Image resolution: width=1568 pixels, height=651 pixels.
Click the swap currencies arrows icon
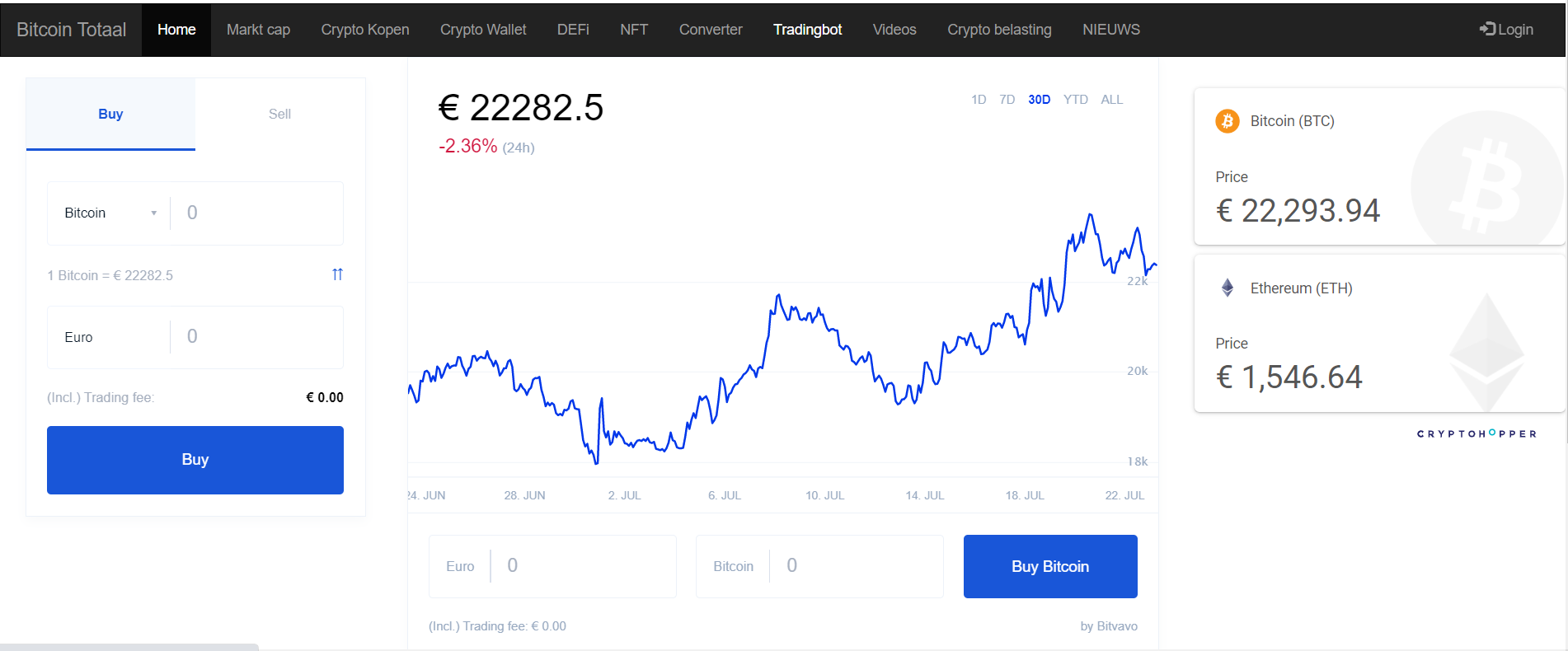337,274
